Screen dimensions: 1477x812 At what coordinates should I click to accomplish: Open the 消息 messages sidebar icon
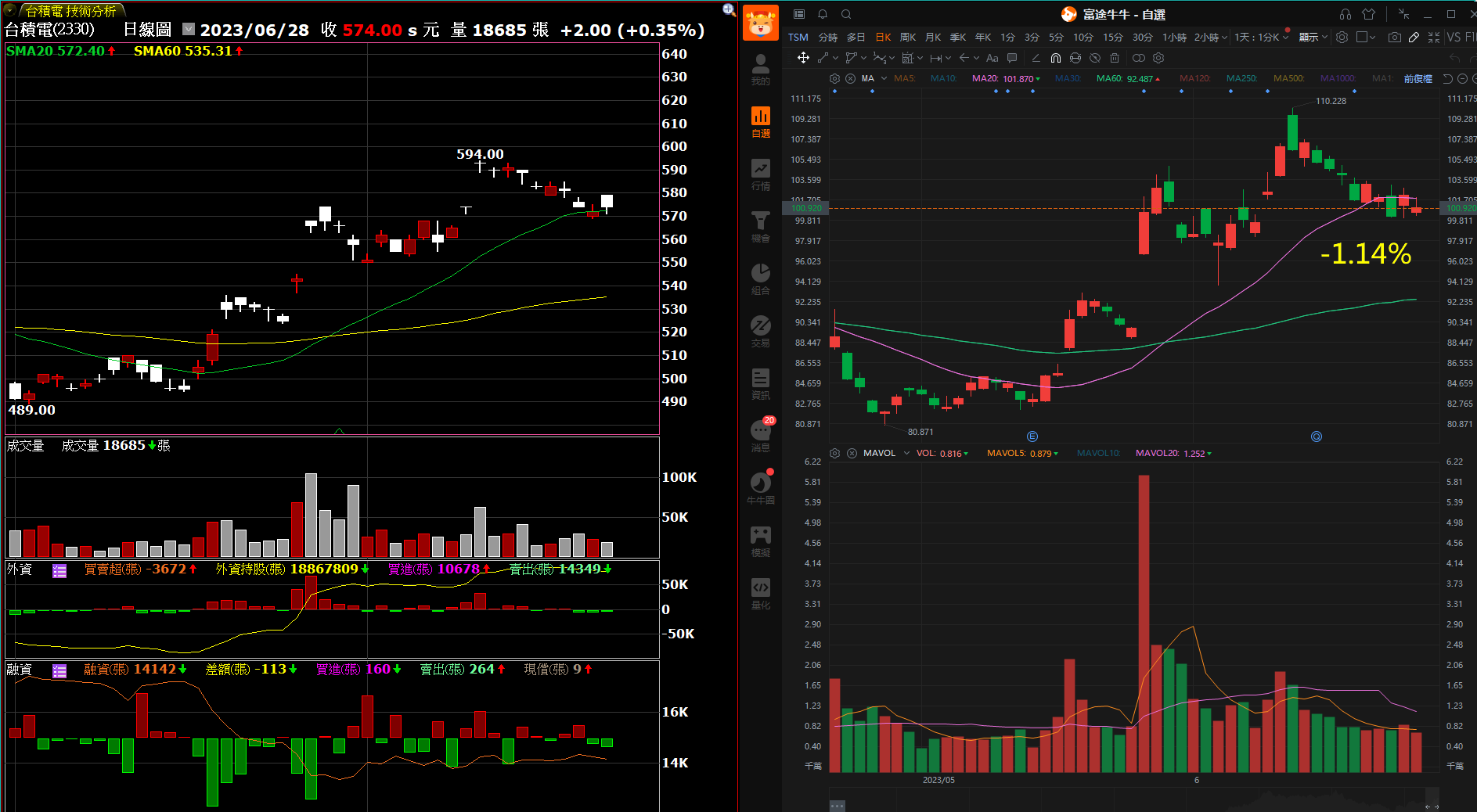[x=760, y=435]
